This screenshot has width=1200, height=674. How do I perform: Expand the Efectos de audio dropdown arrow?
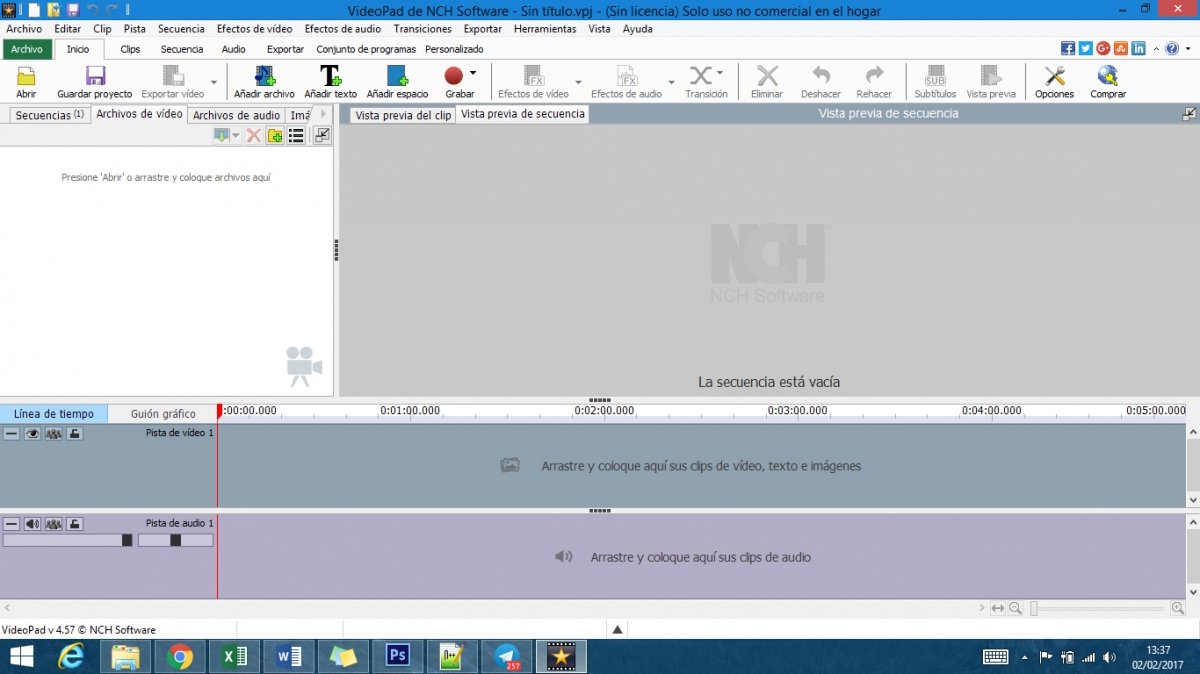pos(671,83)
